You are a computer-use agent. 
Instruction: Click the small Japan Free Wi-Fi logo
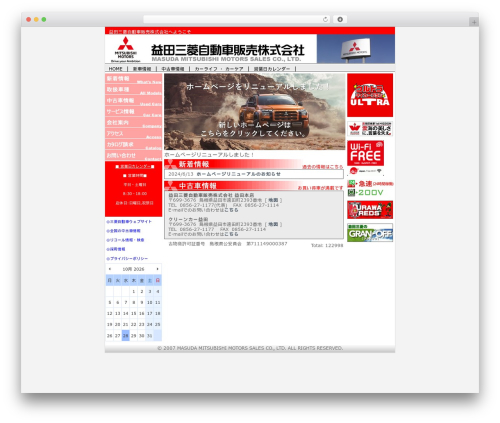[365, 171]
